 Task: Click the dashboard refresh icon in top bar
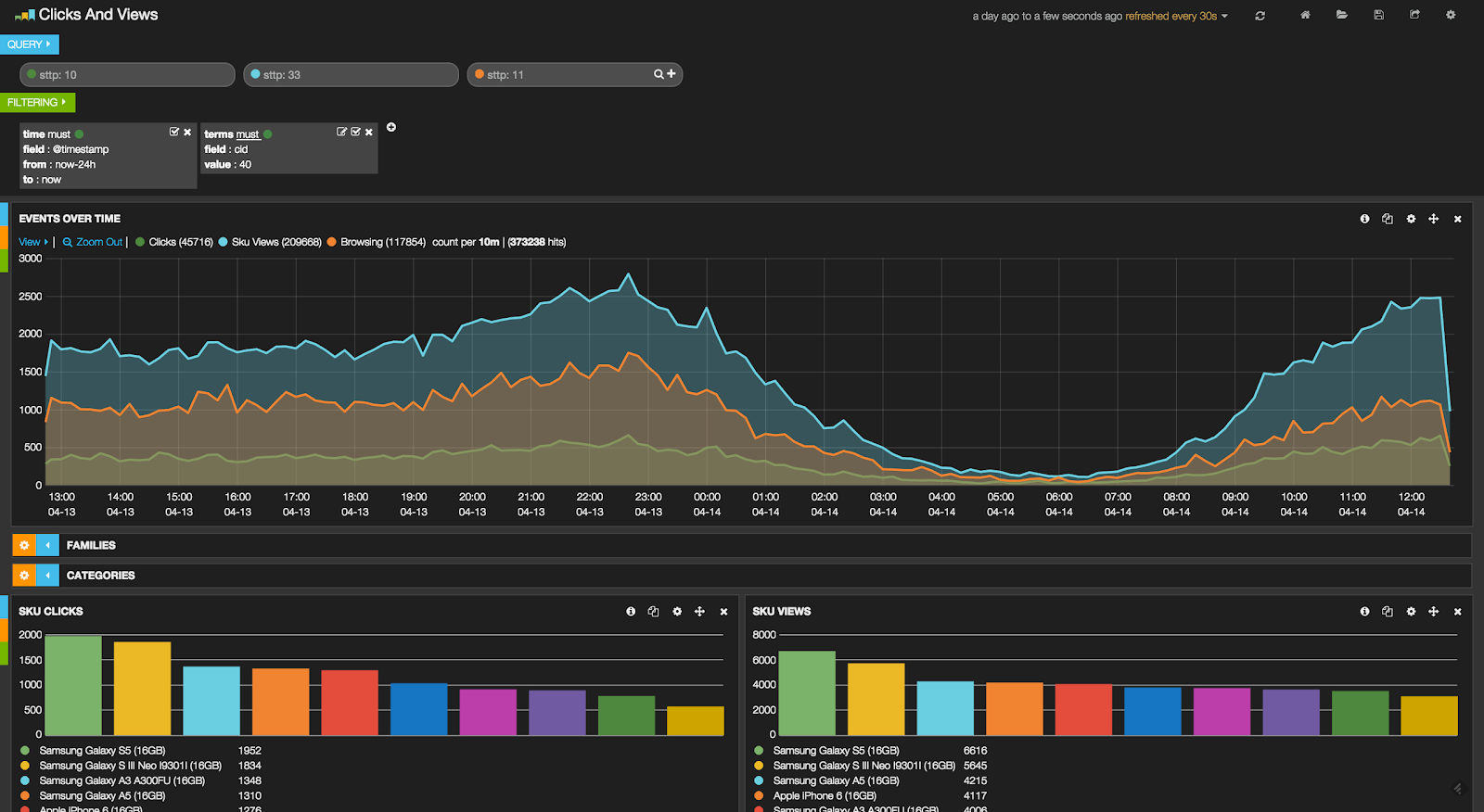pos(1260,16)
